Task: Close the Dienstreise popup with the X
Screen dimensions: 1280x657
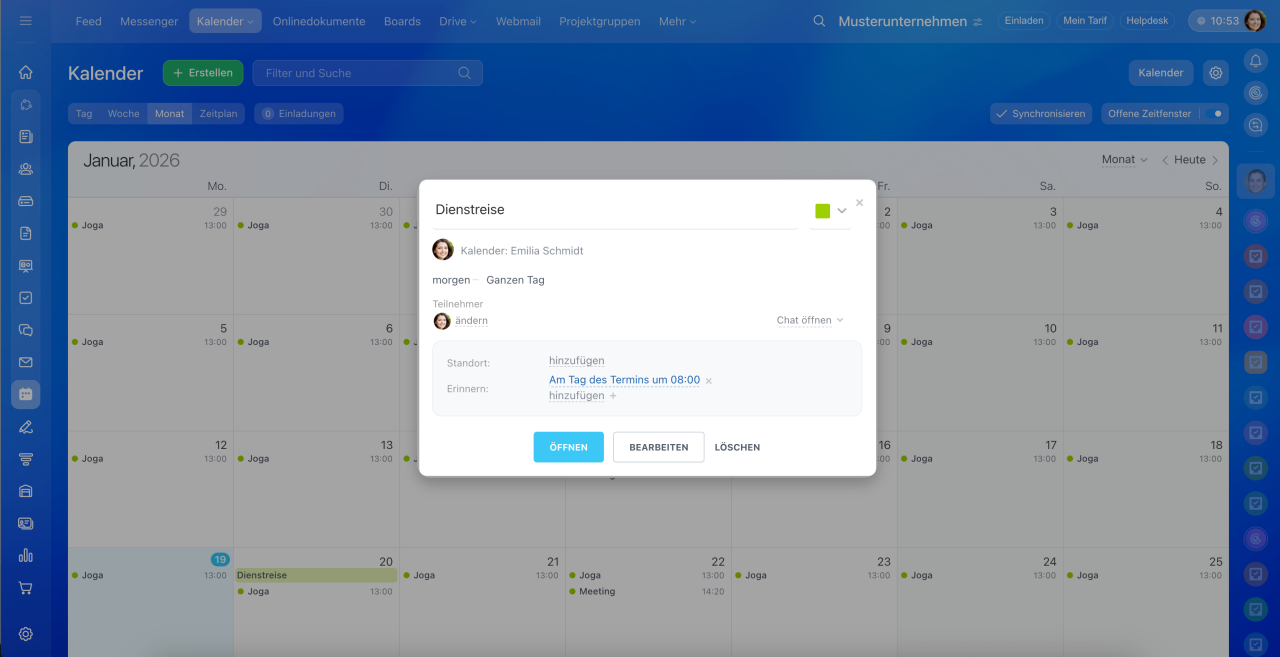Action: (x=859, y=203)
